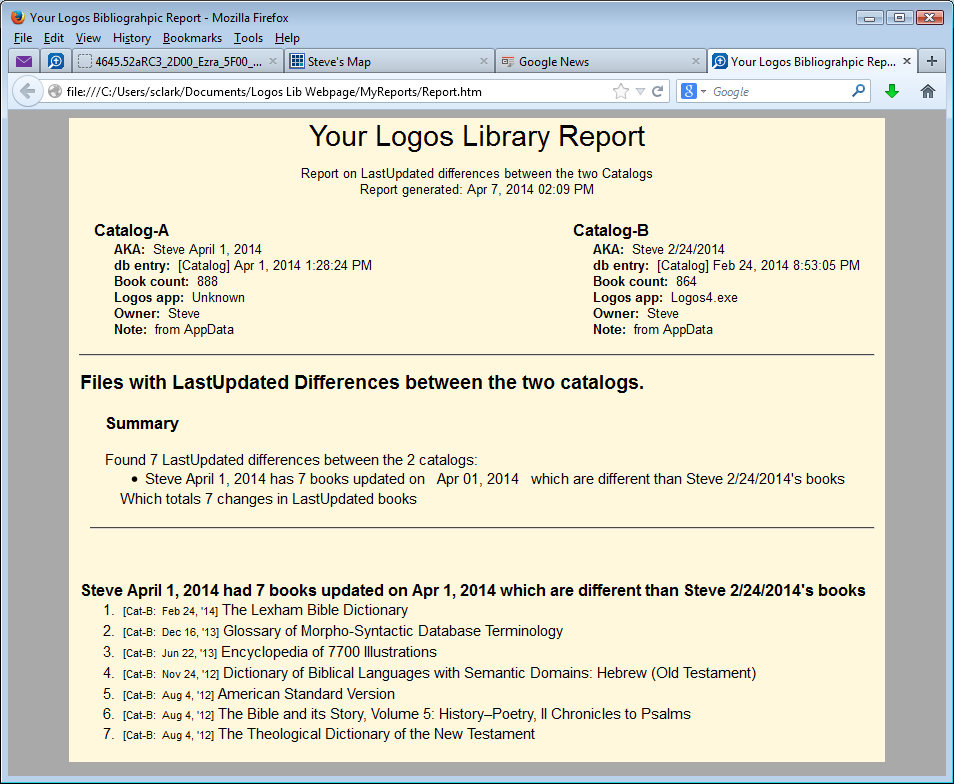
Task: Click 'The Theological Dictionary of the New Testament' entry
Action: pos(377,734)
